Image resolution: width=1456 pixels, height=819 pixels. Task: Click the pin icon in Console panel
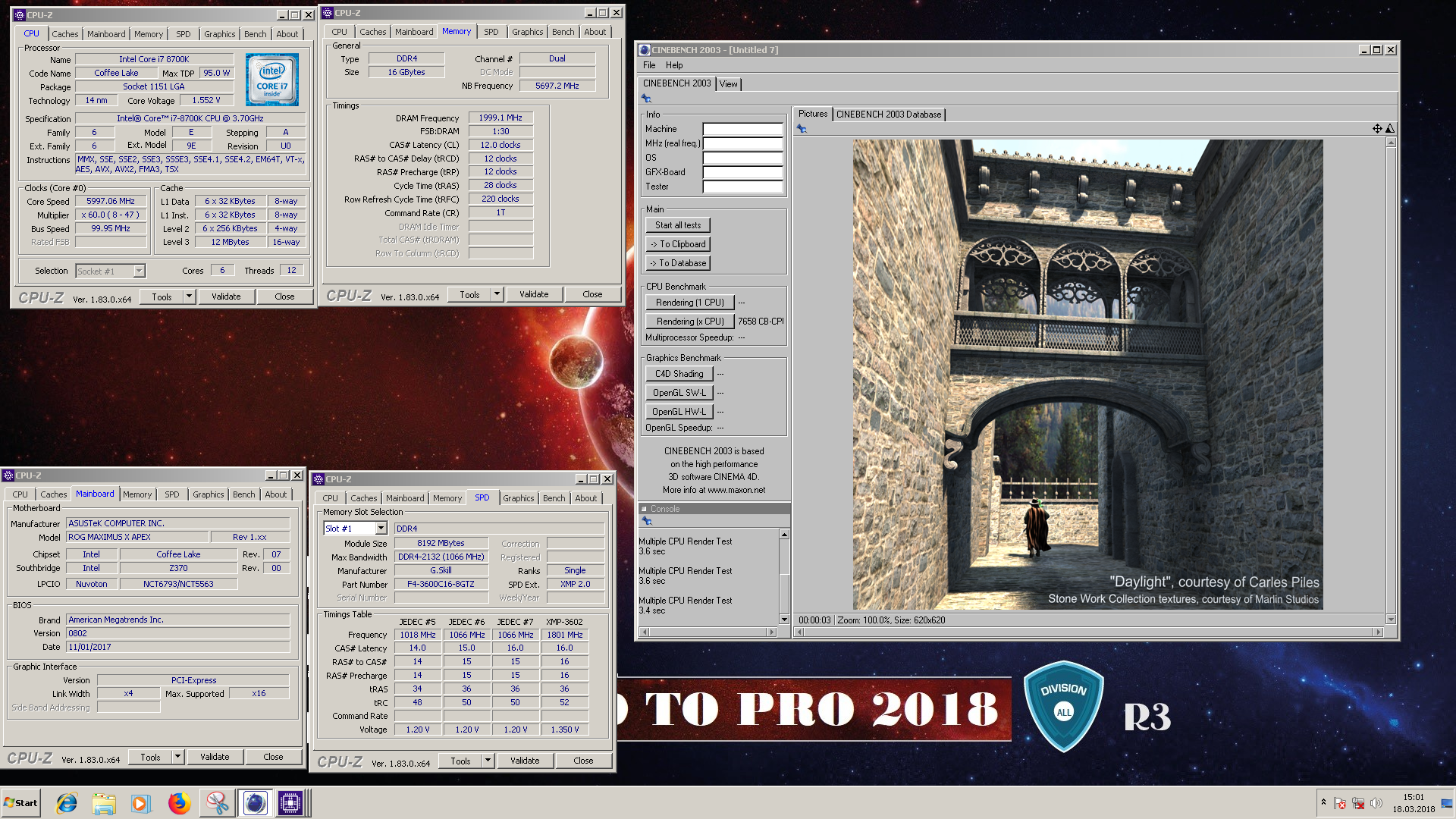[x=646, y=521]
